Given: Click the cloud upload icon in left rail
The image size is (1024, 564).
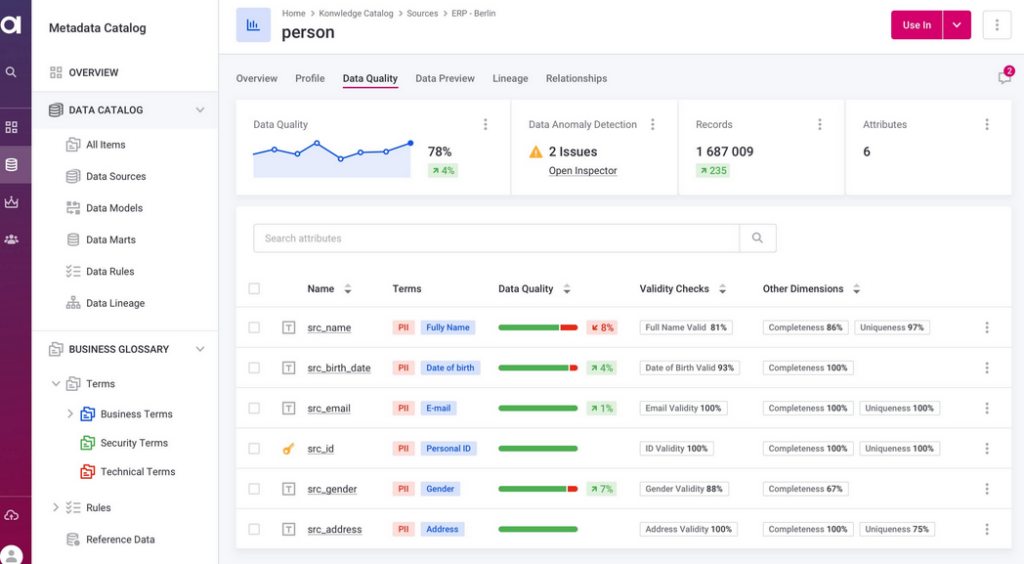Looking at the screenshot, I should pyautogui.click(x=11, y=516).
